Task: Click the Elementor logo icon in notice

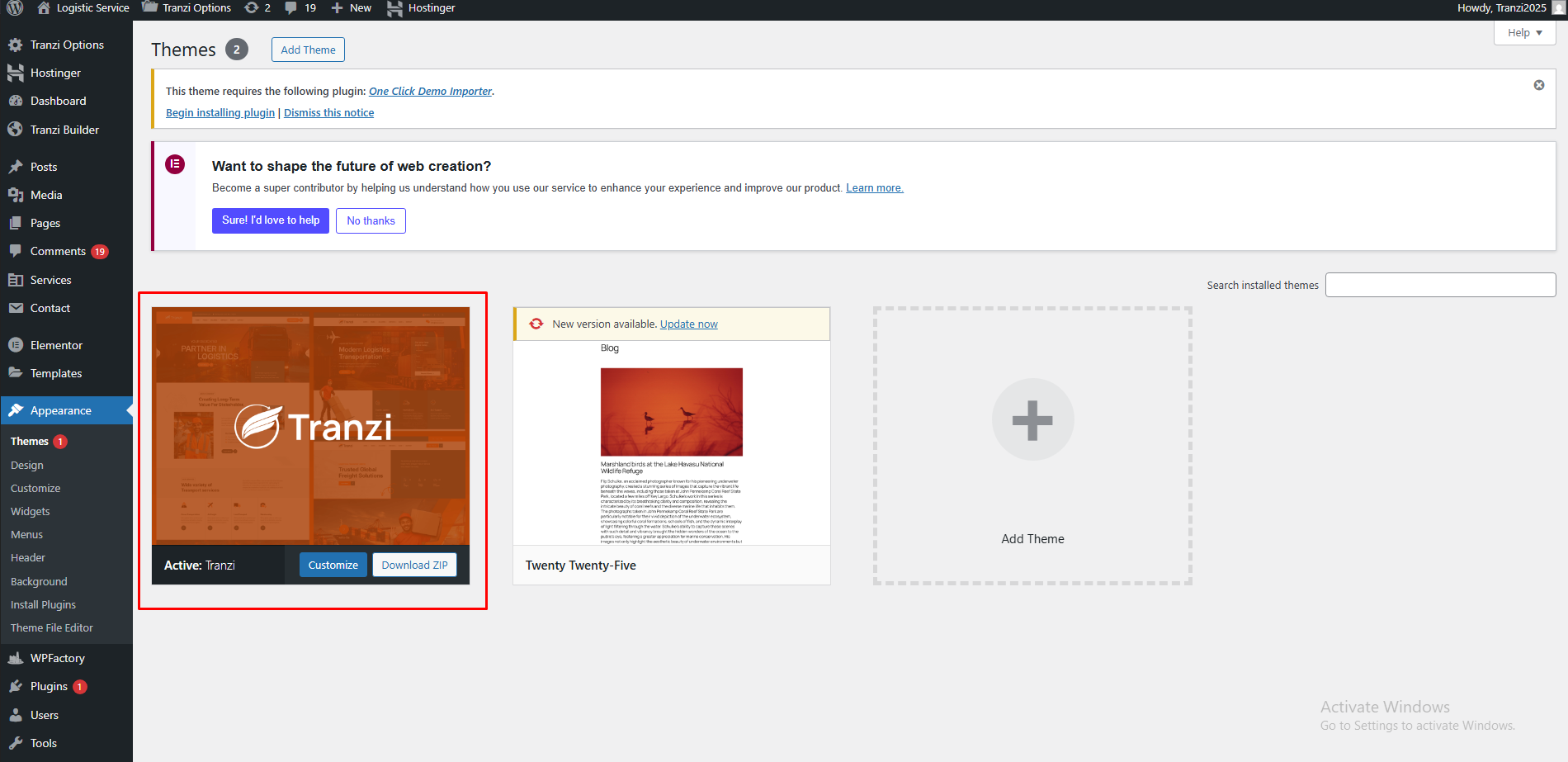Action: pyautogui.click(x=175, y=164)
